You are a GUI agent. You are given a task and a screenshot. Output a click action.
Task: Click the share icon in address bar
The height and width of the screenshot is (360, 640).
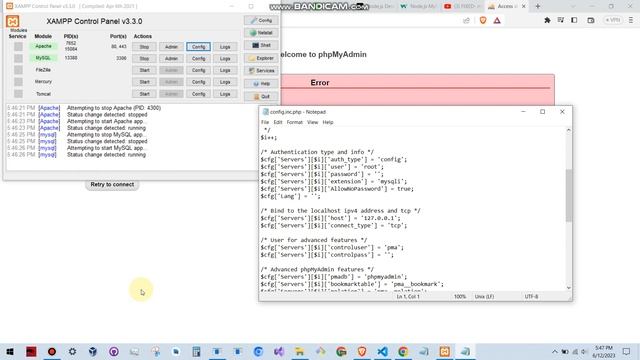click(x=466, y=20)
